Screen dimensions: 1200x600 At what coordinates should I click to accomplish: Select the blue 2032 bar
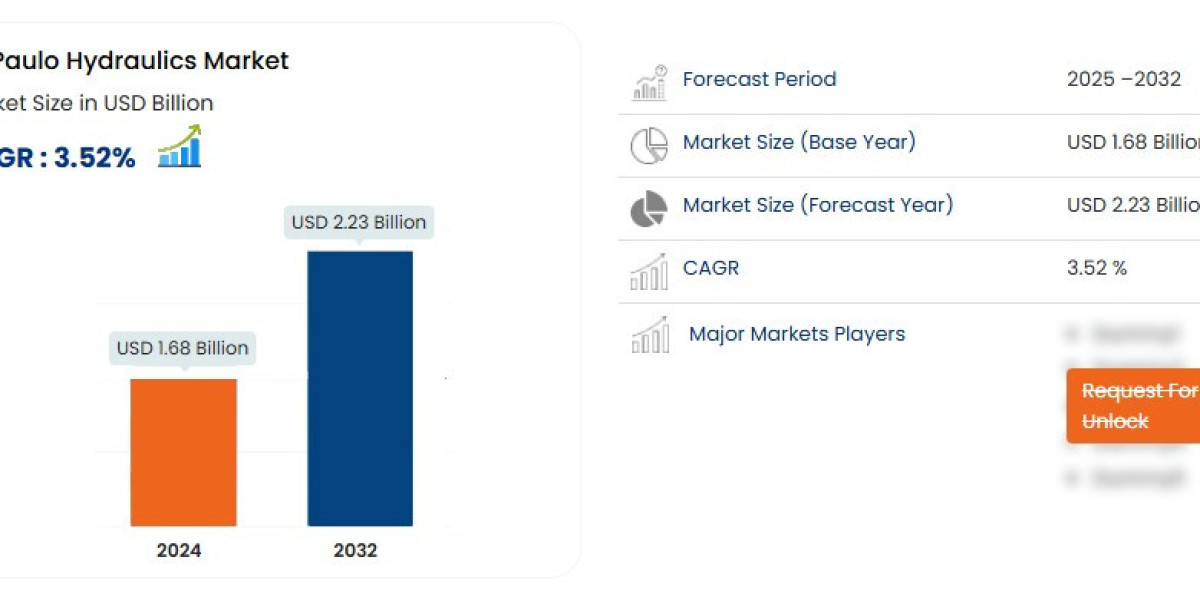(360, 388)
